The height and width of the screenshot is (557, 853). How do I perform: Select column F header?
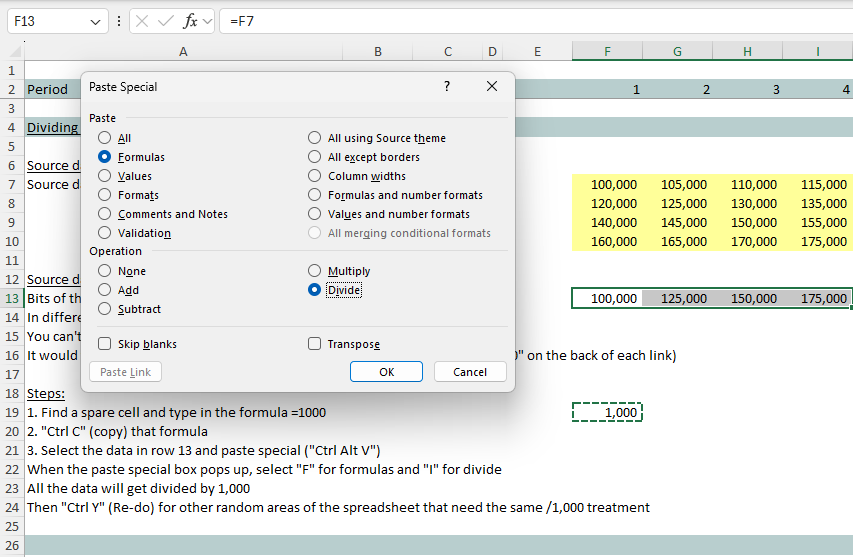(607, 52)
